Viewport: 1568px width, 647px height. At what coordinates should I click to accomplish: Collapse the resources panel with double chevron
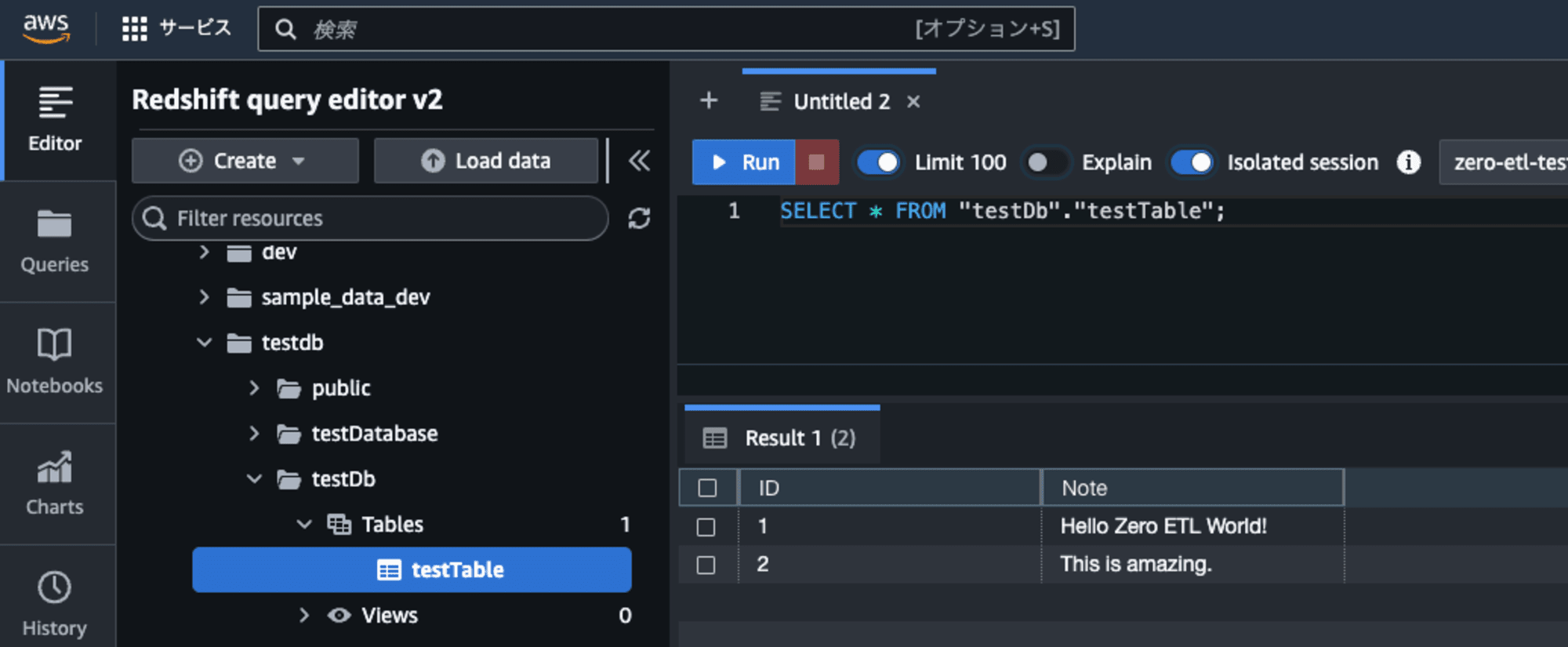pos(639,161)
